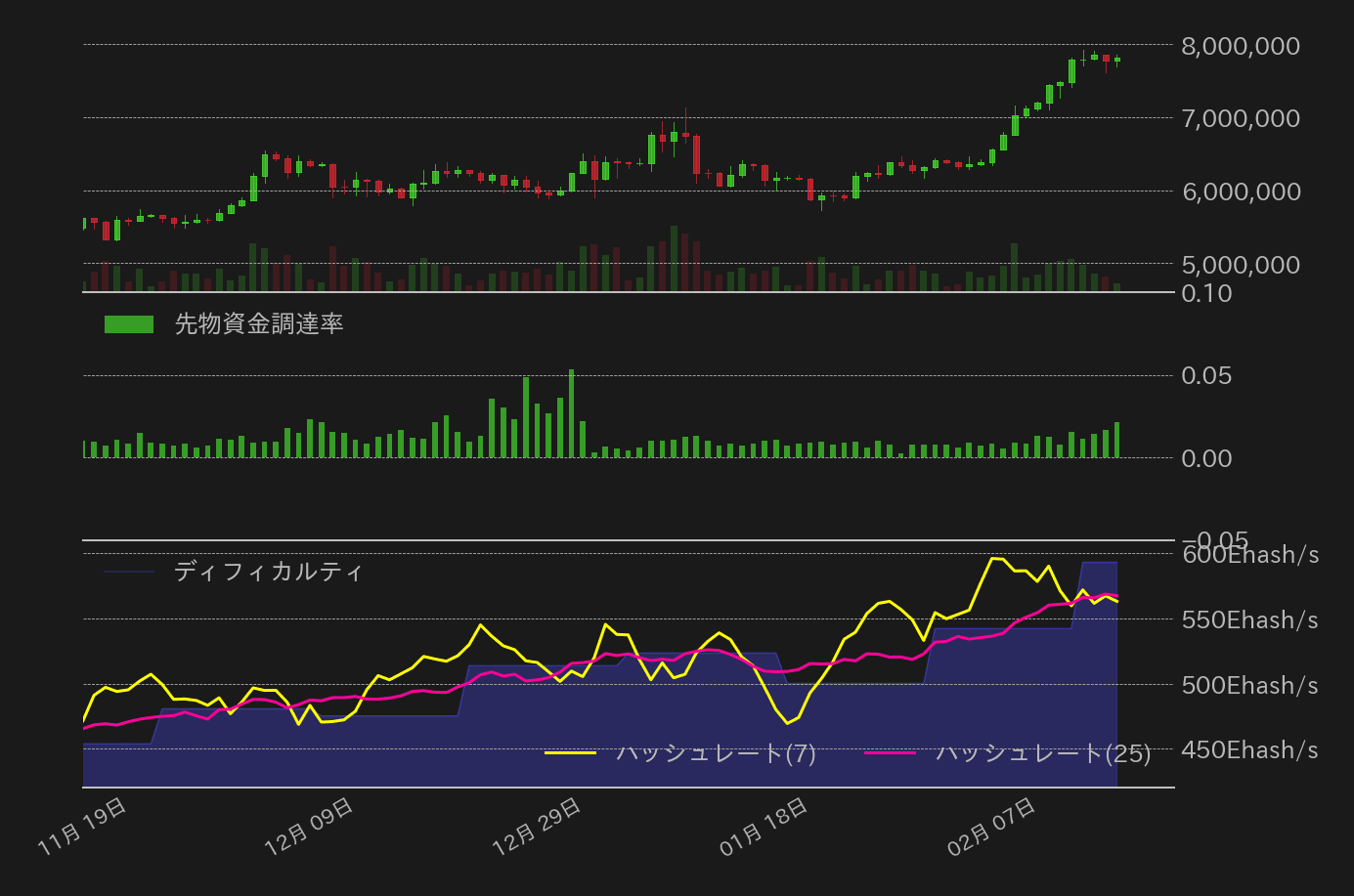Screen dimensions: 1354x896
Task: Click the 5,000,000 price axis label
Action: tap(1241, 265)
